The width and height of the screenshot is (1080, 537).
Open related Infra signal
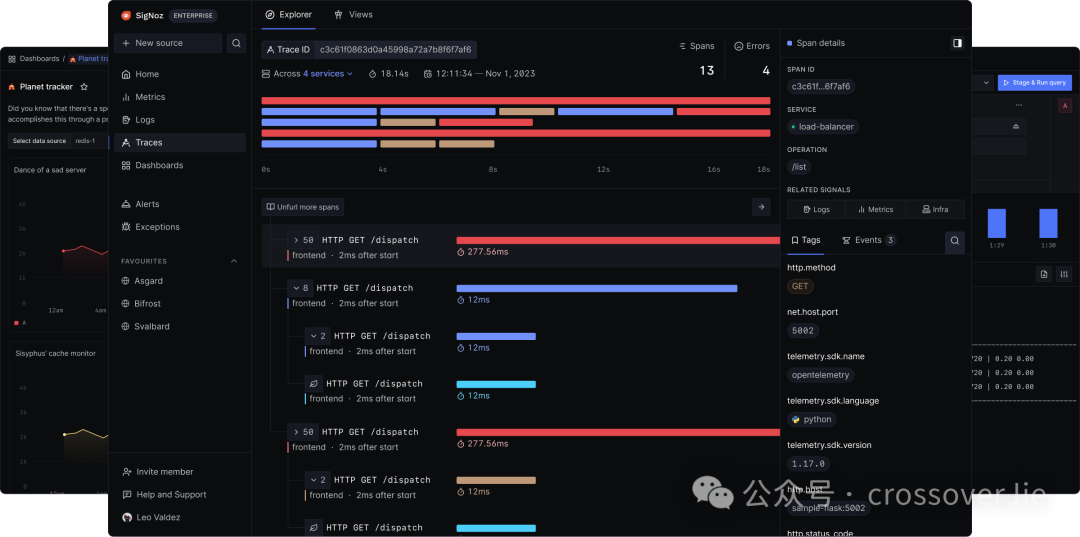(935, 209)
